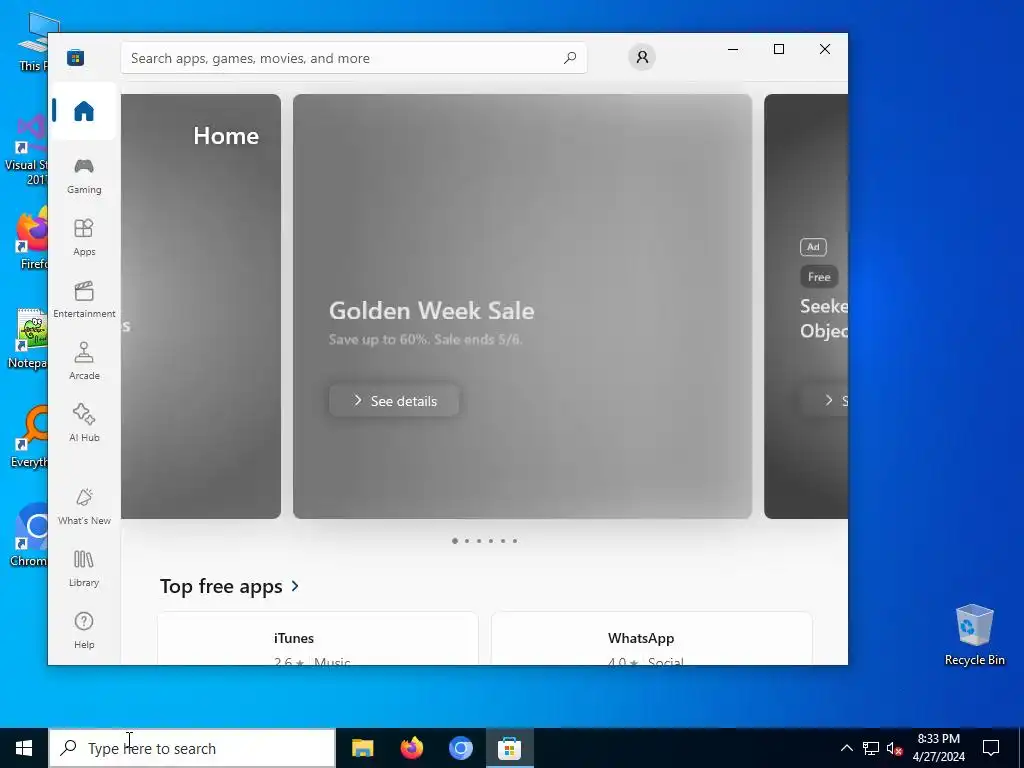
Task: Select the first carousel page dot
Action: click(455, 541)
